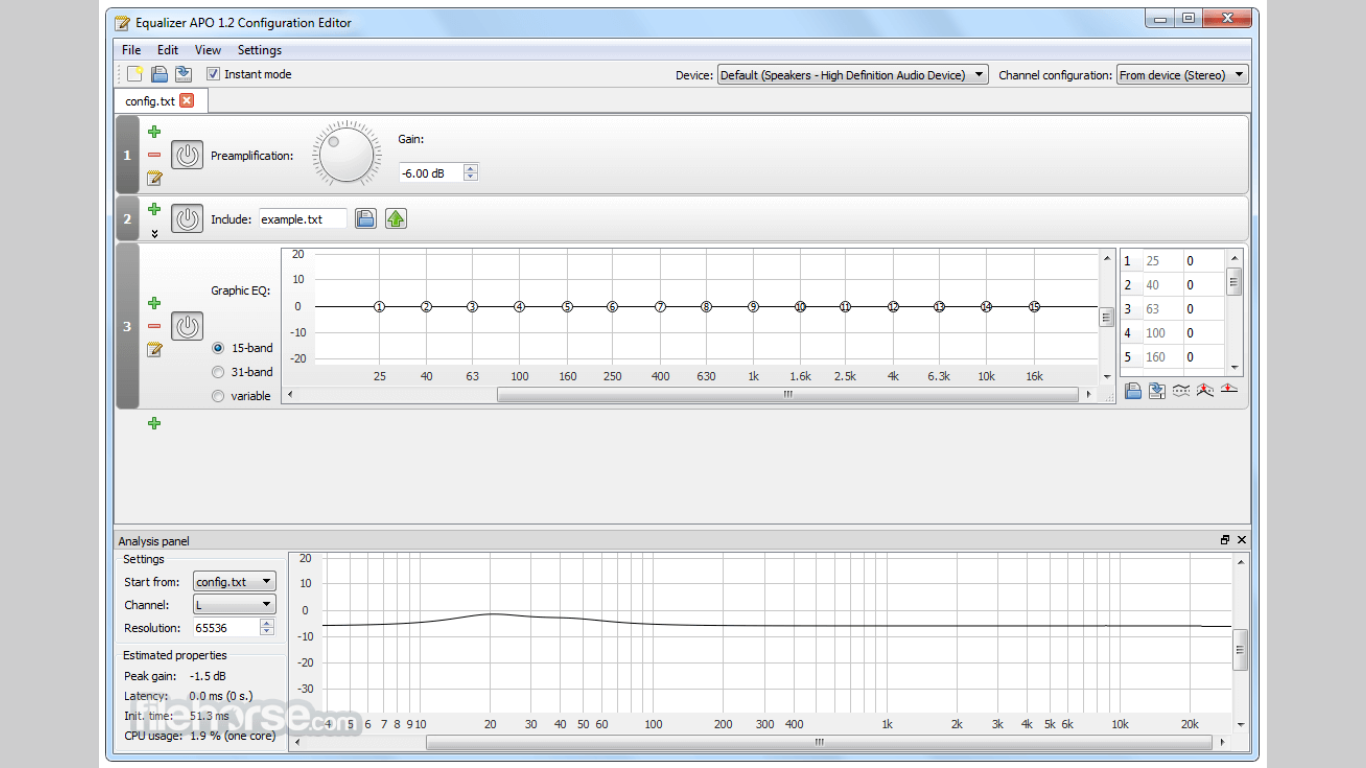Image resolution: width=1366 pixels, height=768 pixels.
Task: Decrease the Gain value with the down stepper arrow
Action: [x=471, y=177]
